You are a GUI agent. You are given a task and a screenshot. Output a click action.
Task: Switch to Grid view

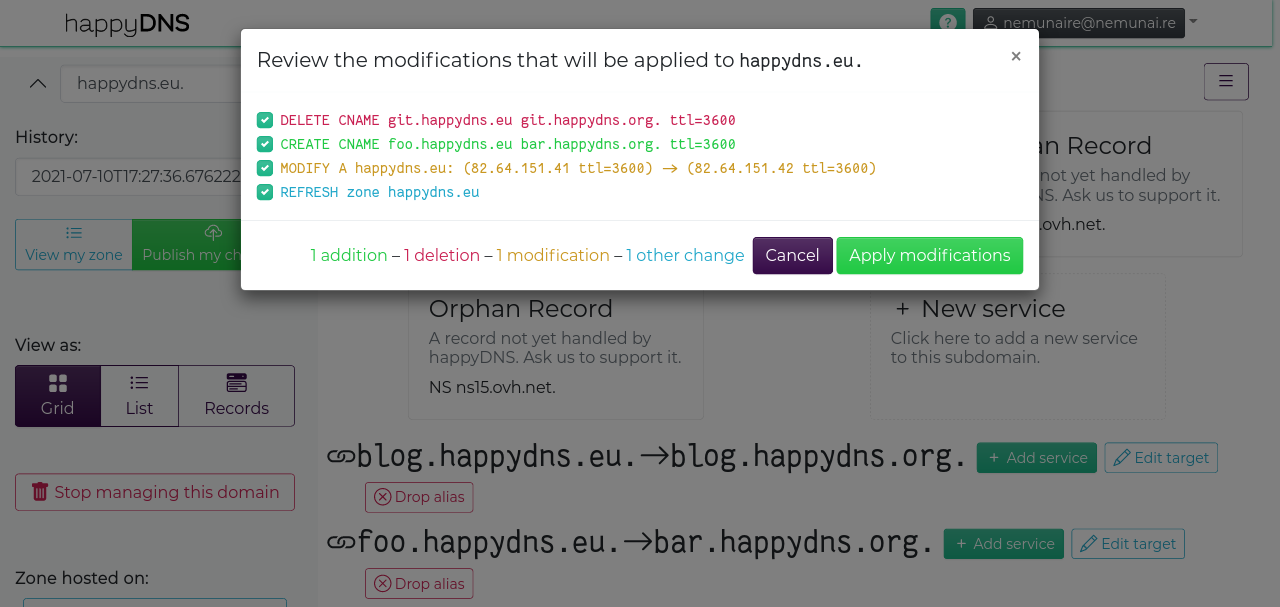pyautogui.click(x=58, y=396)
